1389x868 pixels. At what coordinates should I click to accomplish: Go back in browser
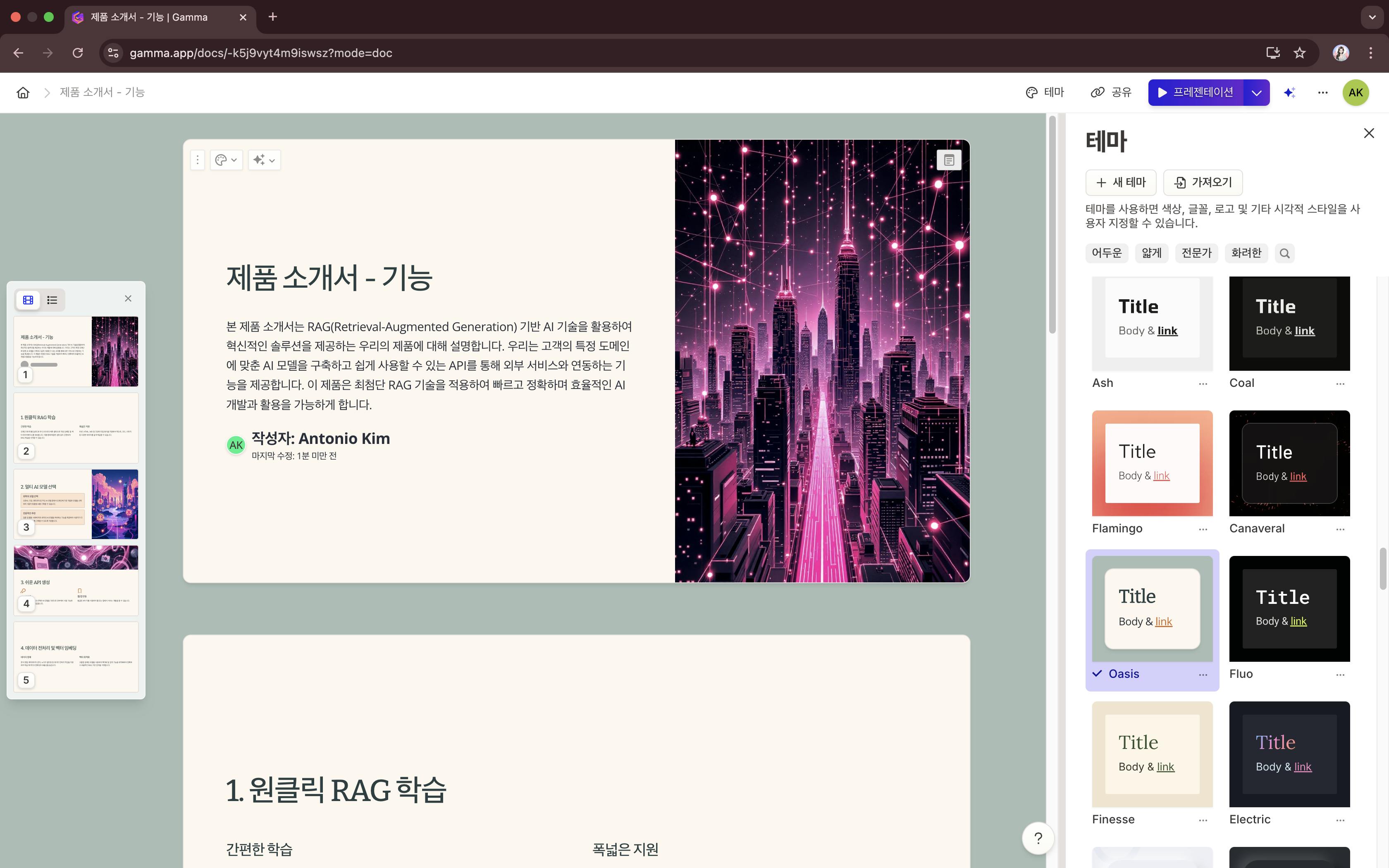pos(18,53)
